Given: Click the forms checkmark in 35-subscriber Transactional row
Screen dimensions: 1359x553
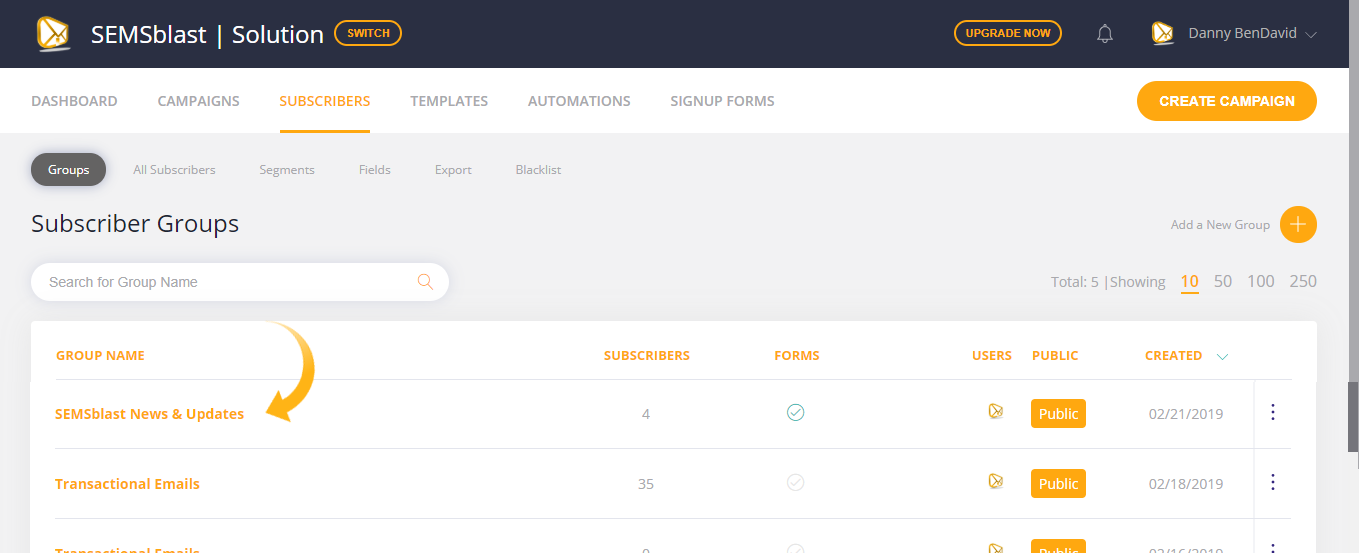Looking at the screenshot, I should click(795, 482).
